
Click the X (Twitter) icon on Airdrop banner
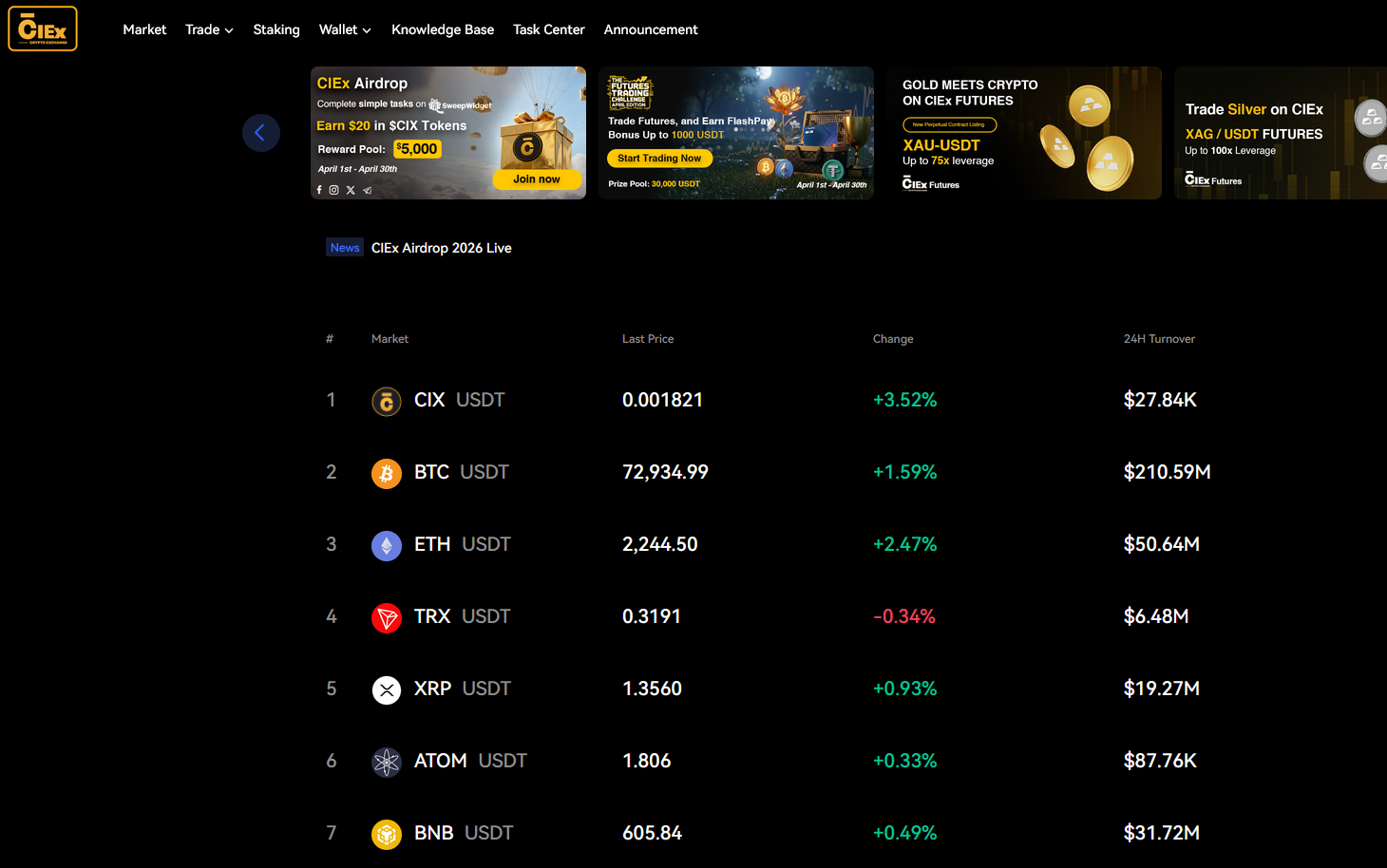(x=351, y=190)
